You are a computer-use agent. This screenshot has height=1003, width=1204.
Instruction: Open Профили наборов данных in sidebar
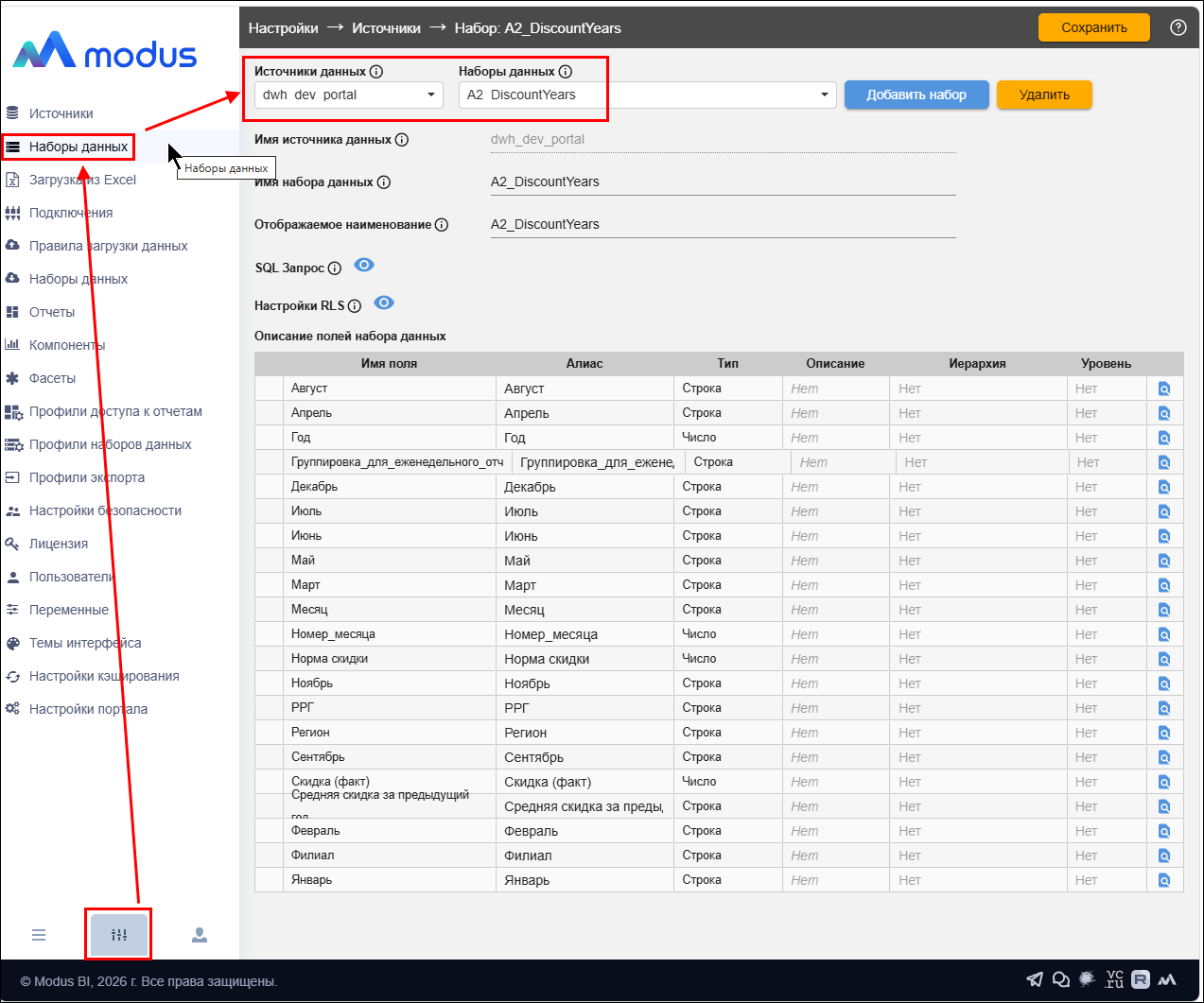pos(110,444)
